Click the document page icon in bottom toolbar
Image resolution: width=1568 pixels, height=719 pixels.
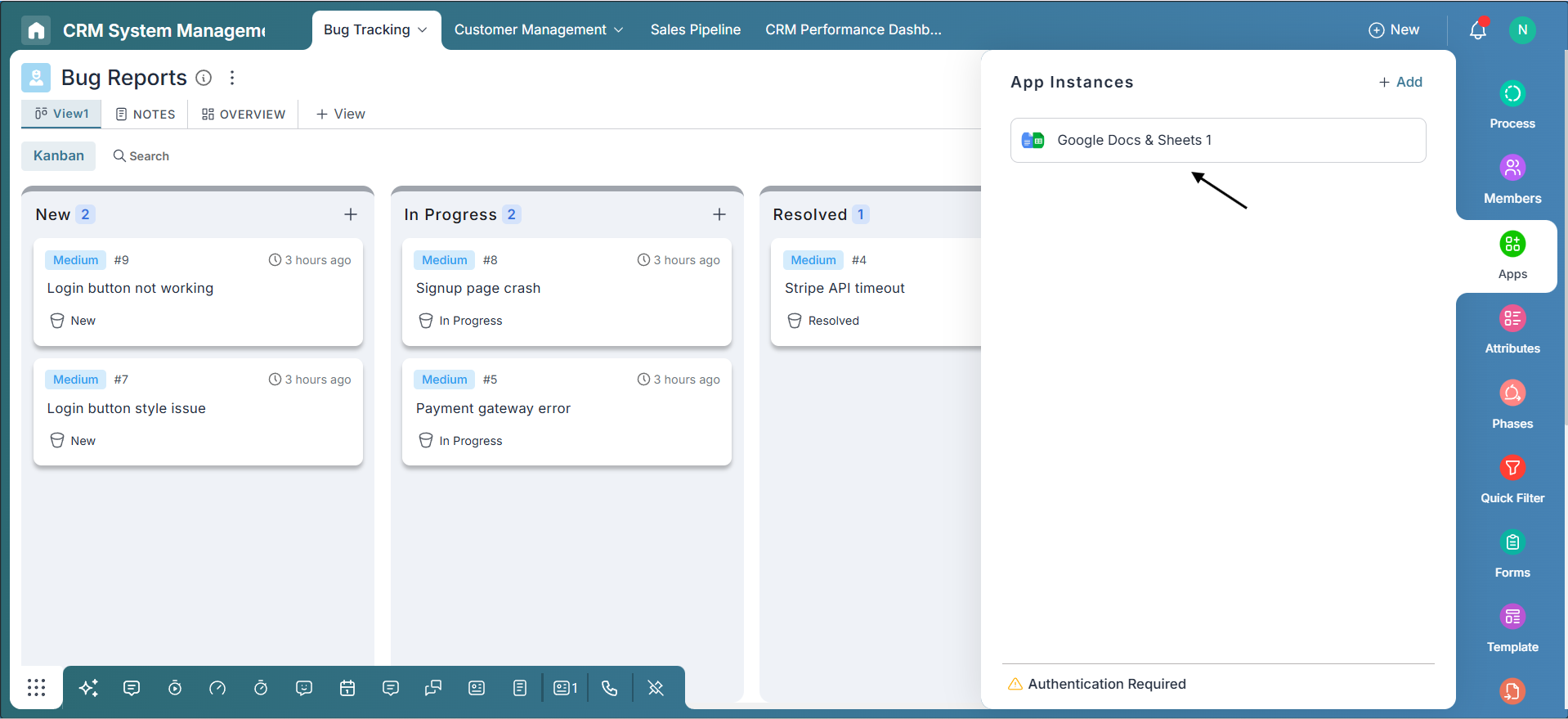pyautogui.click(x=520, y=688)
